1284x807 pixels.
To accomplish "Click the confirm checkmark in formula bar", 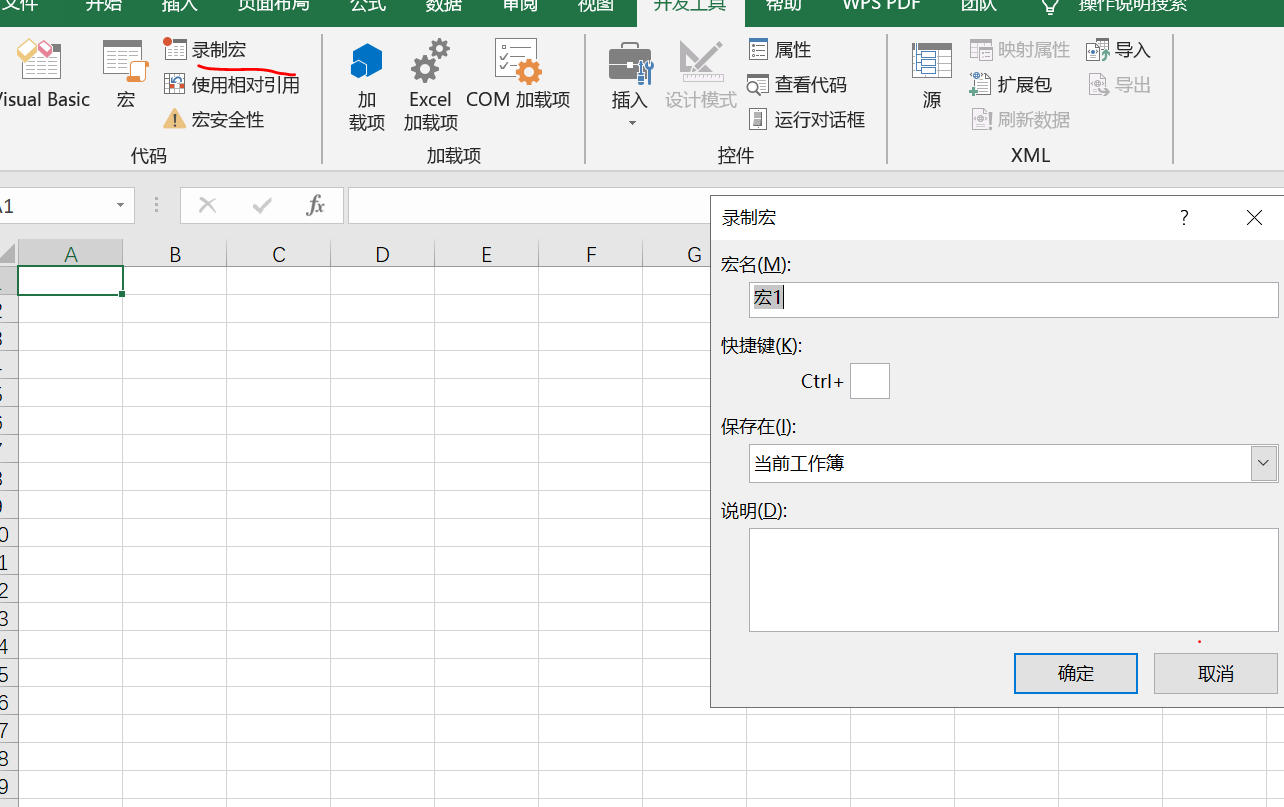I will pos(263,205).
